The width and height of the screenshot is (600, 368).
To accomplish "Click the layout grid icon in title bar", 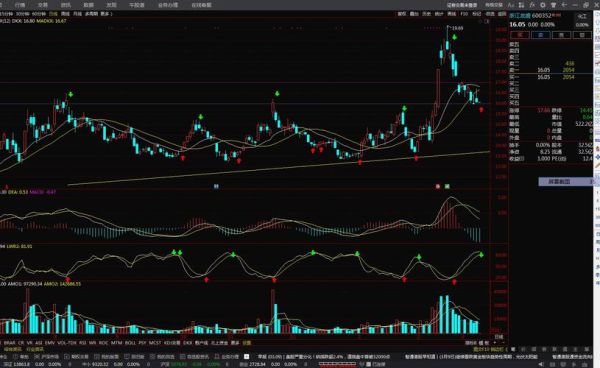I will [x=521, y=5].
